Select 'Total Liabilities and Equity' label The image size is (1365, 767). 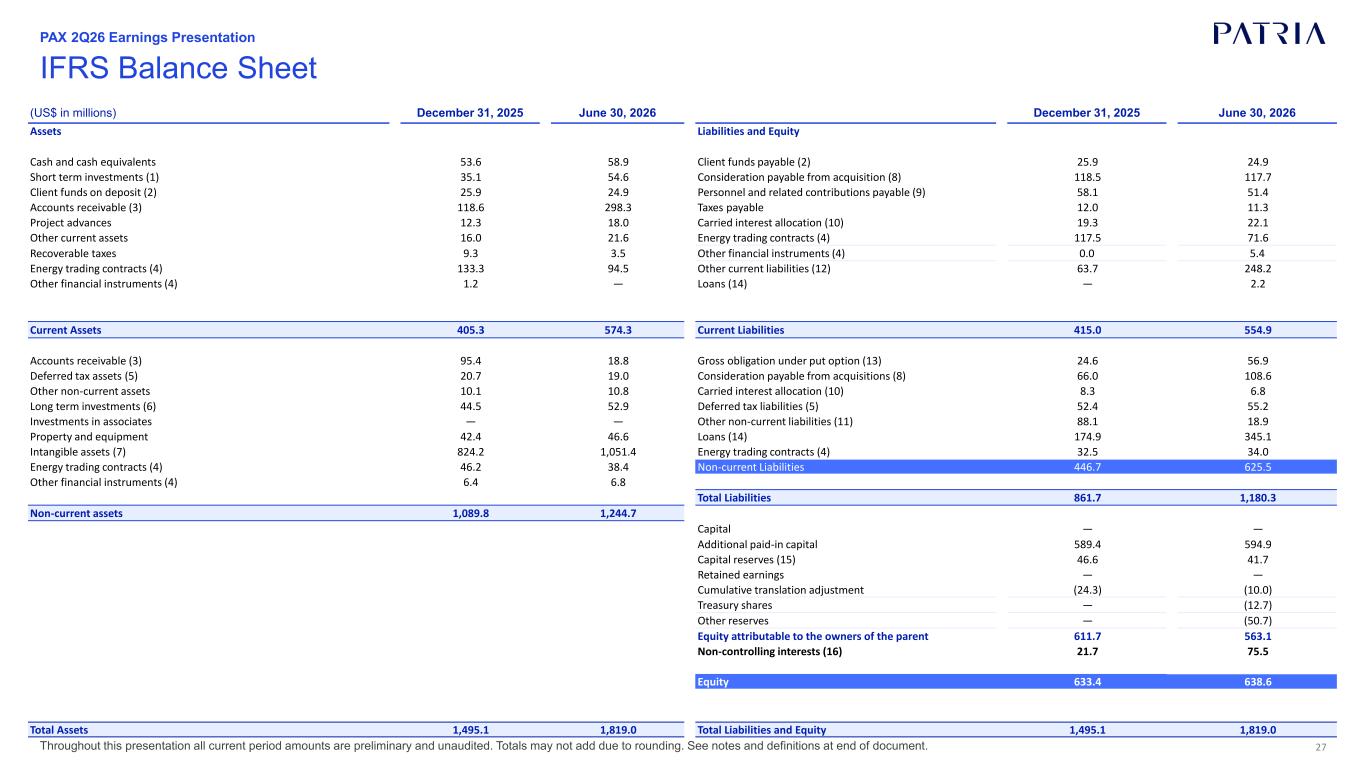(762, 729)
